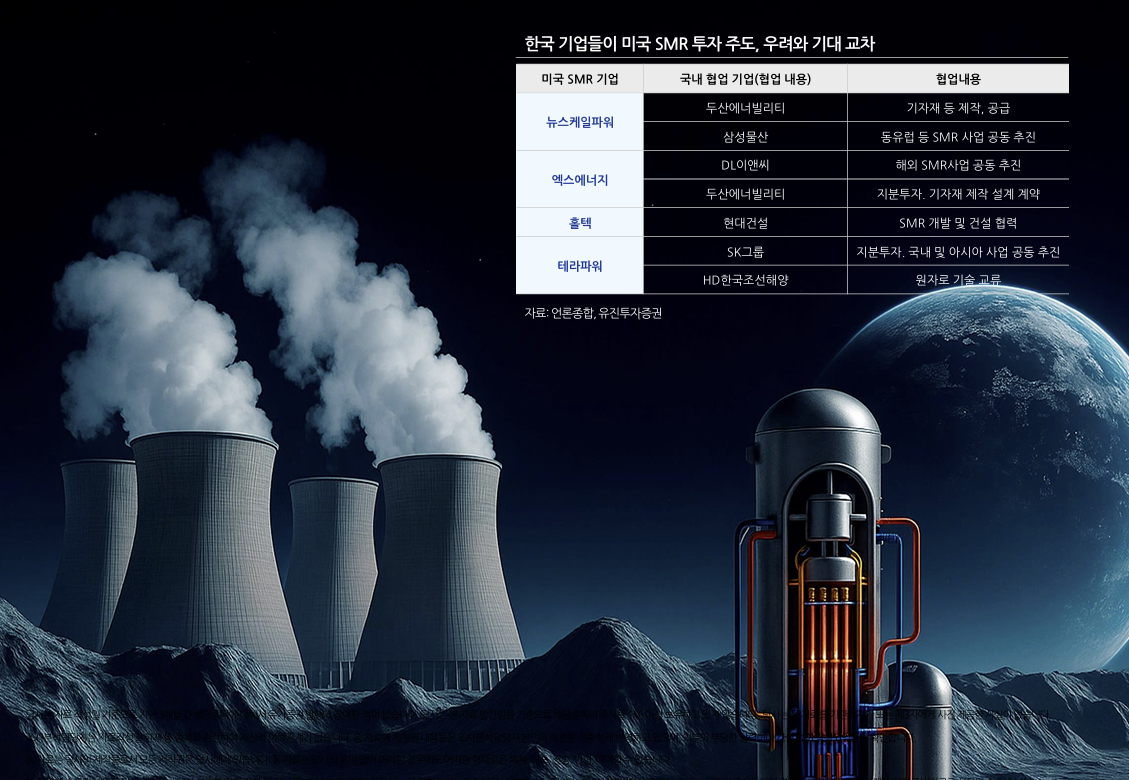This screenshot has width=1129, height=780.
Task: Click the '홀텍' company cell
Action: coord(579,223)
